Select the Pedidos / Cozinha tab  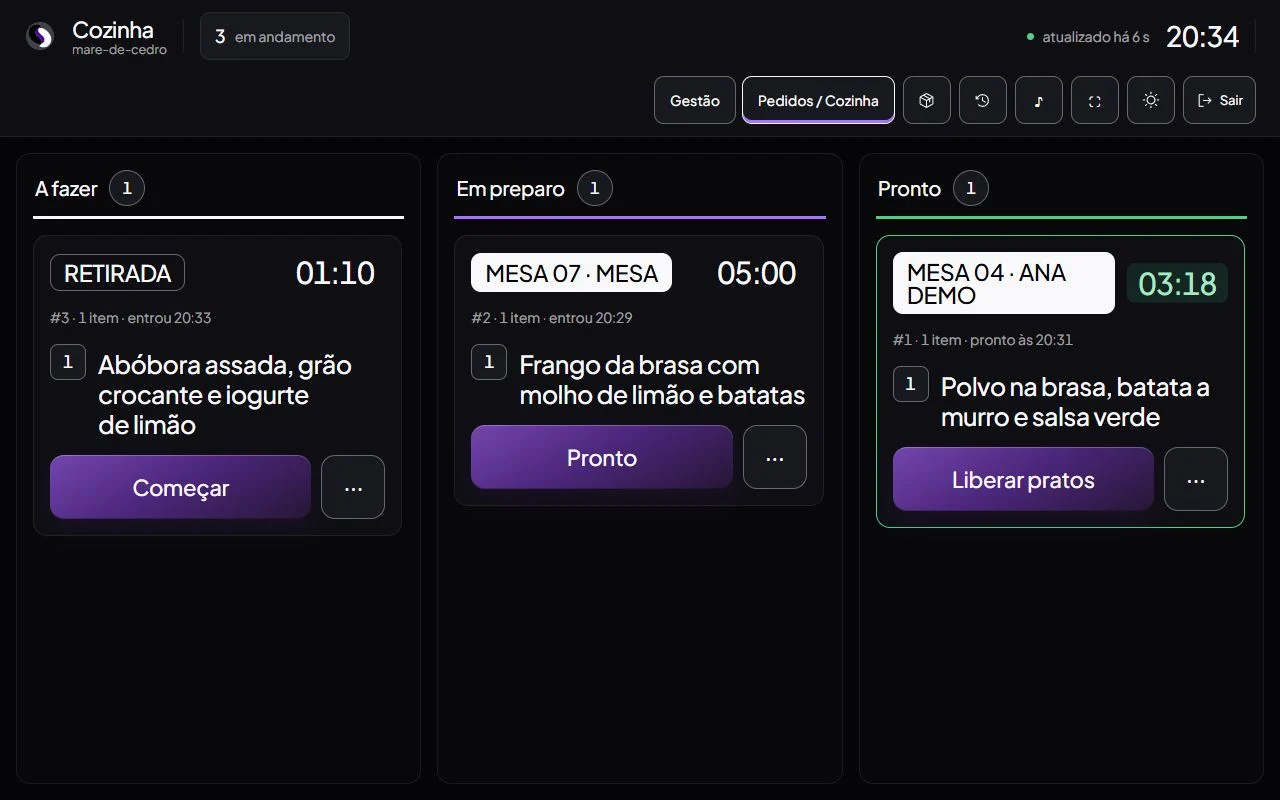818,100
